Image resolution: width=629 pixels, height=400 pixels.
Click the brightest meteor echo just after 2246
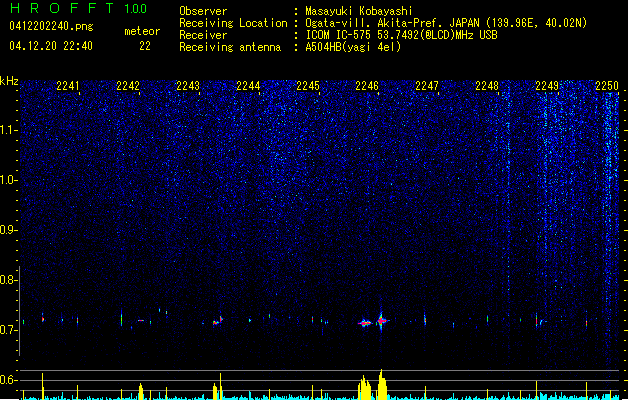(x=381, y=321)
